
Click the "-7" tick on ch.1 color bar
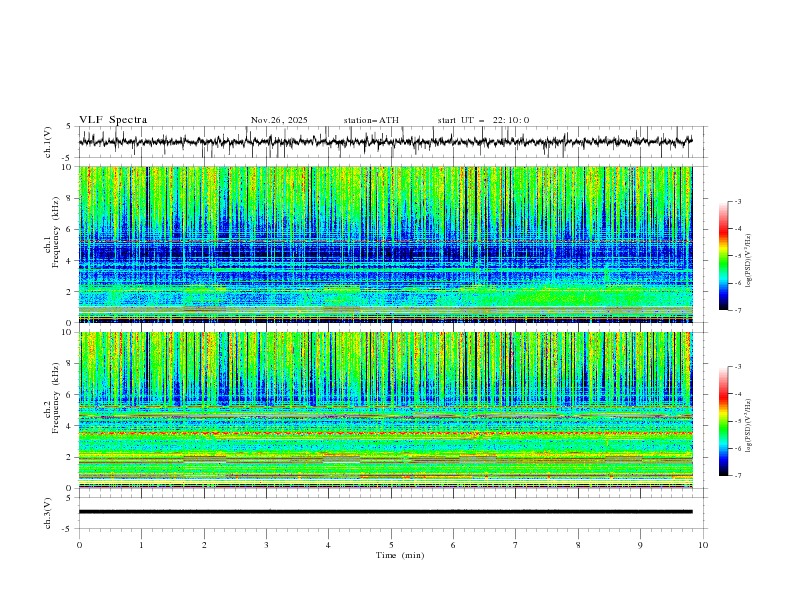click(x=737, y=310)
